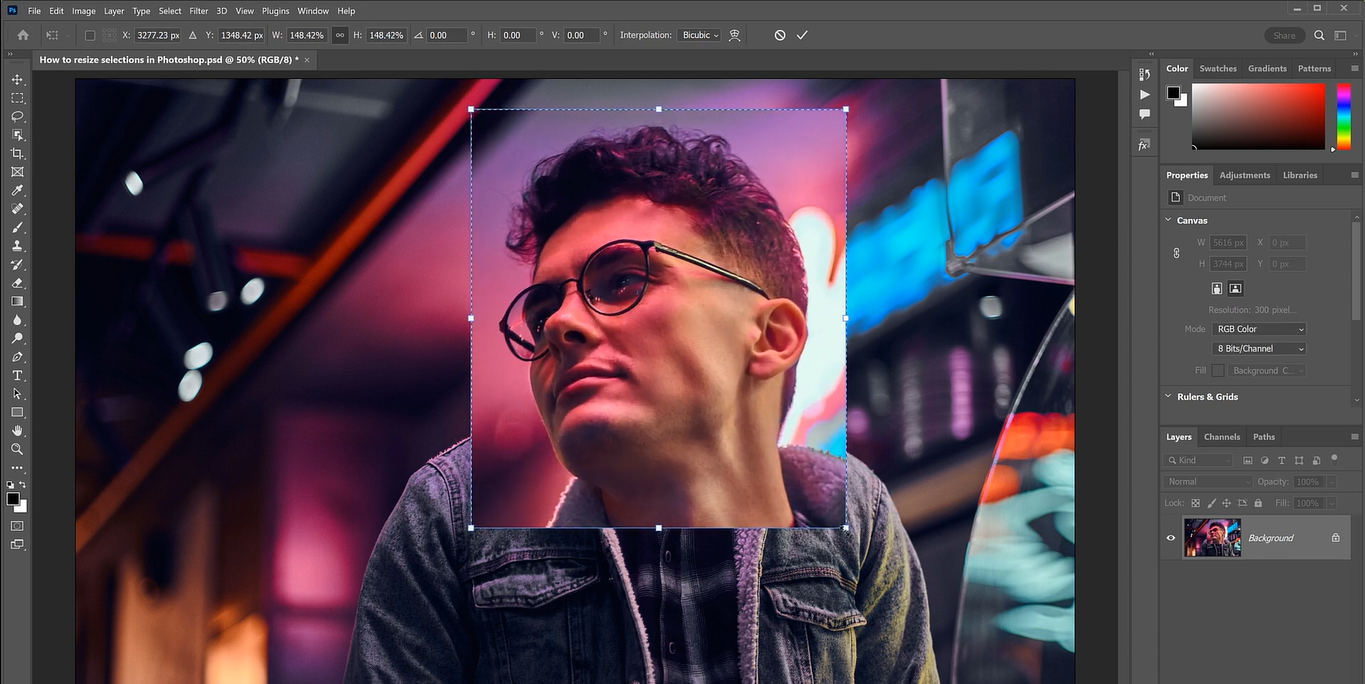1365x684 pixels.
Task: Cancel the transform in options bar
Action: [x=780, y=35]
